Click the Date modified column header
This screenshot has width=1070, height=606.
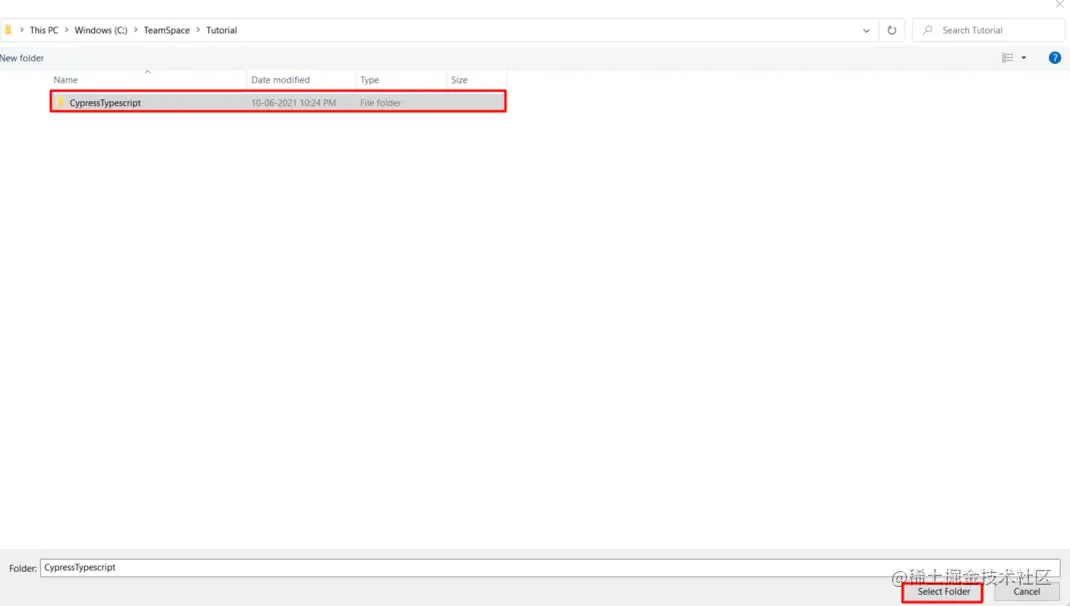click(x=283, y=79)
